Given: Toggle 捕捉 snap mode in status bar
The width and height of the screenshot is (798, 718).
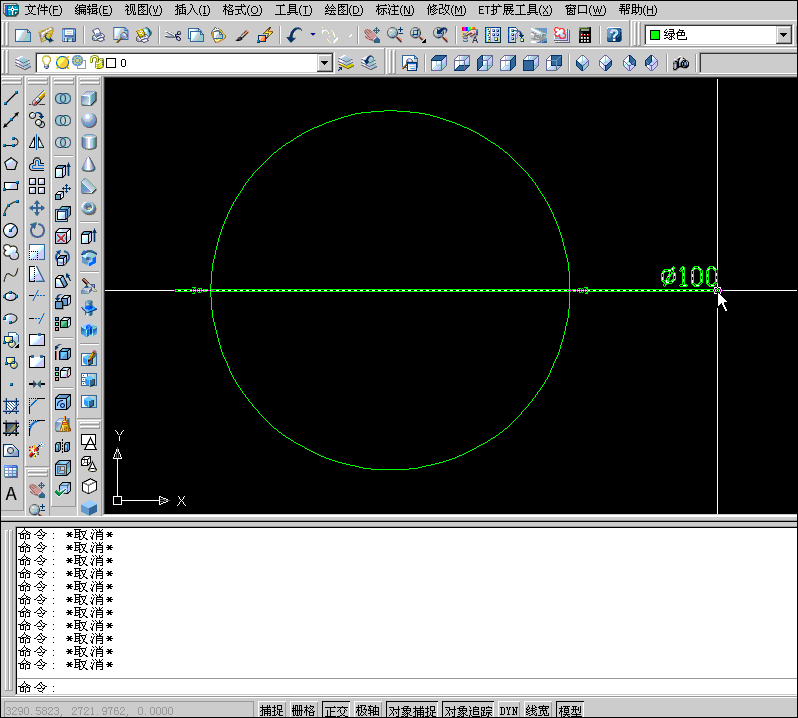Looking at the screenshot, I should pos(271,710).
